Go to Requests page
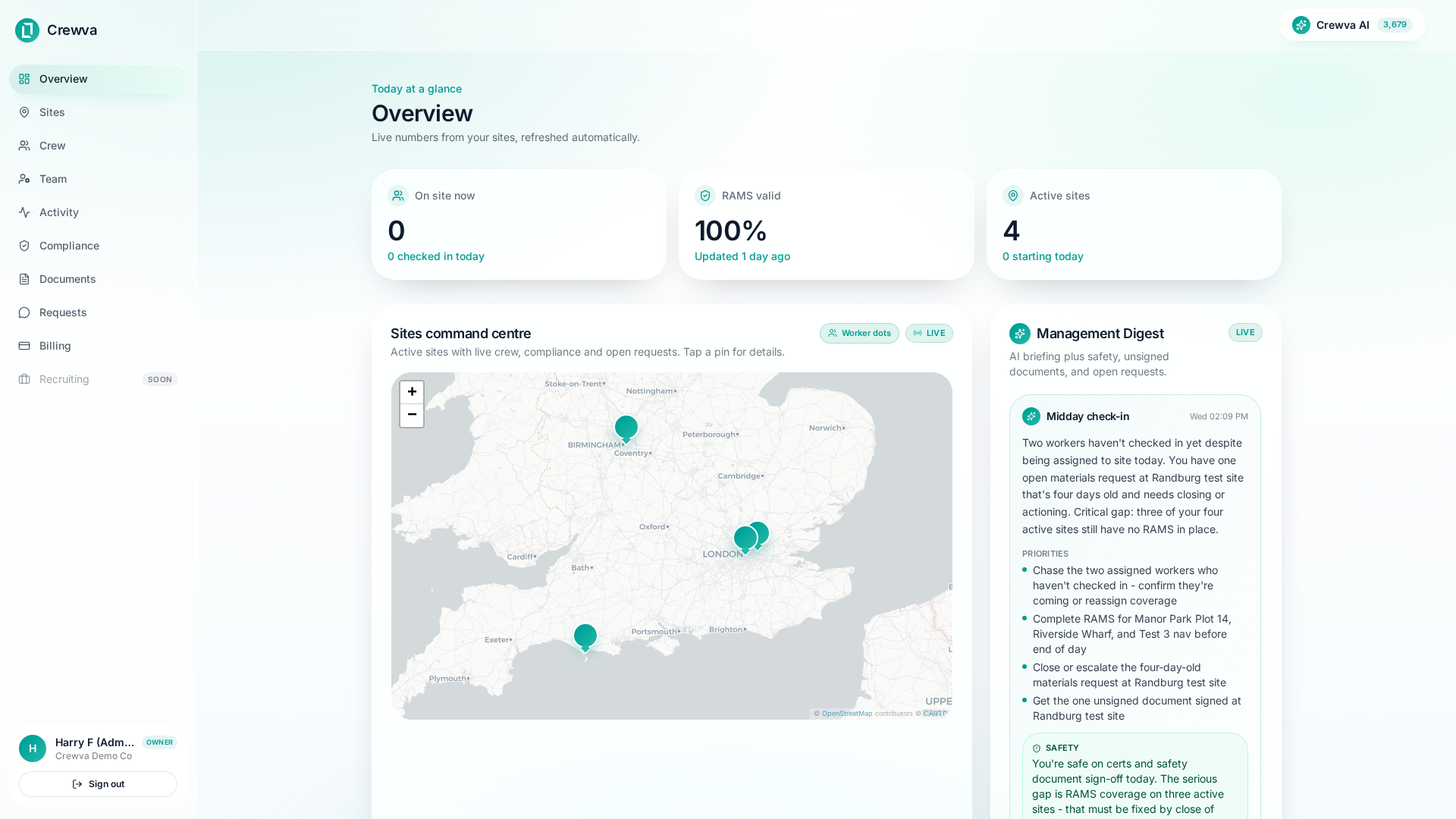 98,312
